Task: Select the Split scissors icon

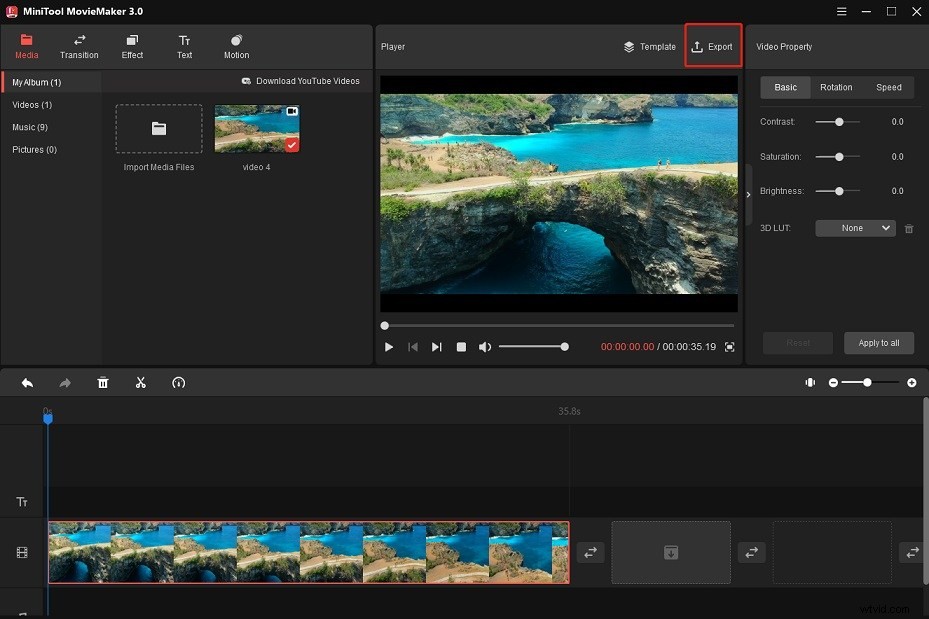Action: pyautogui.click(x=141, y=382)
